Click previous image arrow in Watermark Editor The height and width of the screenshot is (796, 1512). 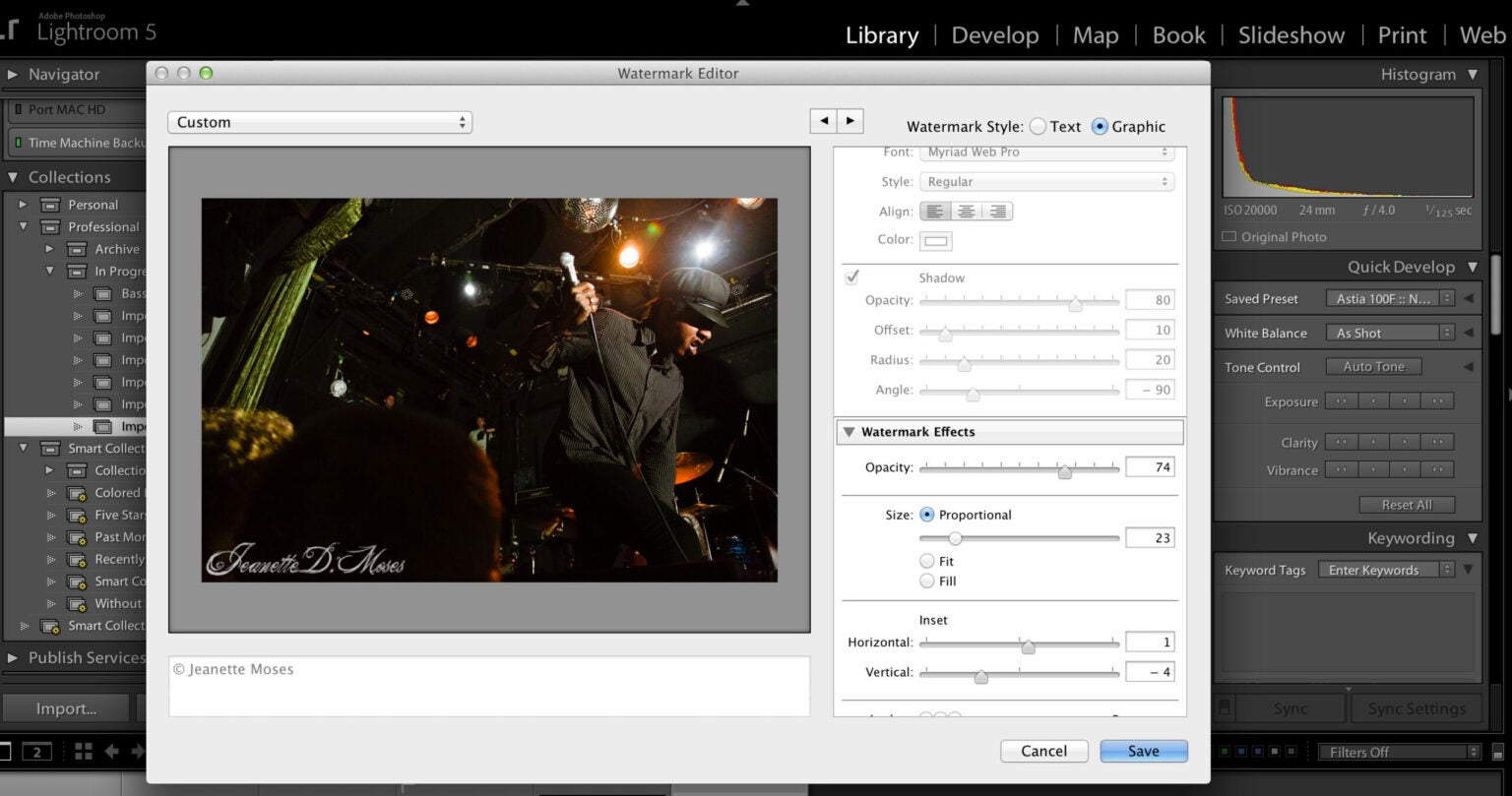point(824,120)
